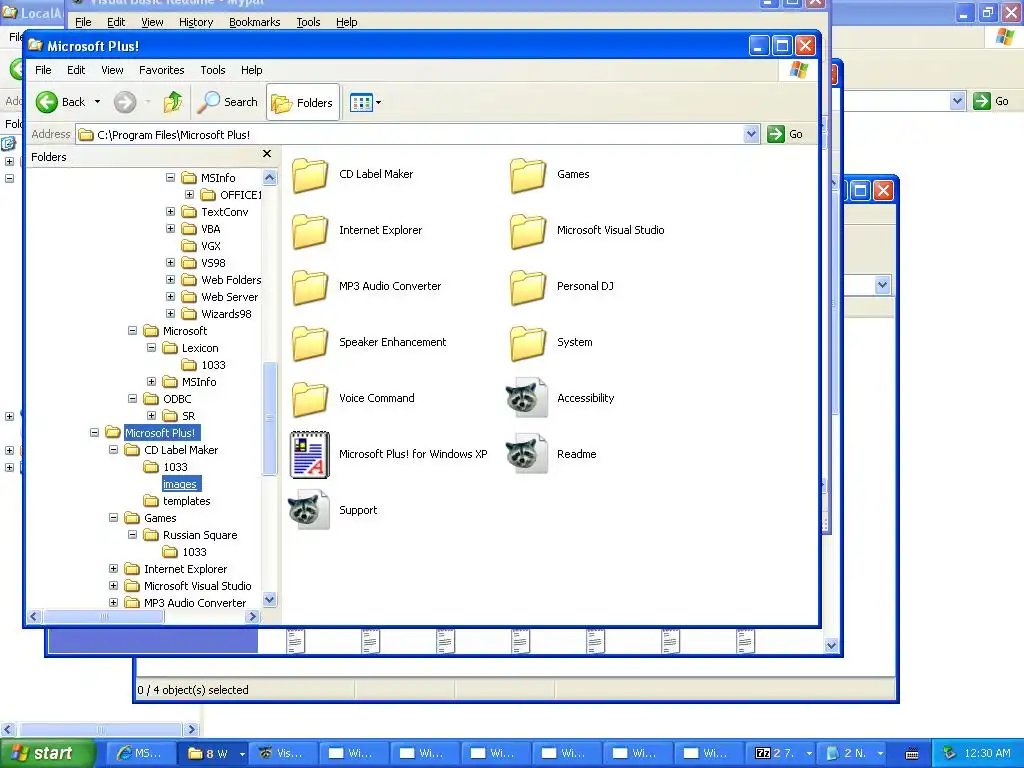
Task: Collapse the Russian Square tree node
Action: [133, 535]
